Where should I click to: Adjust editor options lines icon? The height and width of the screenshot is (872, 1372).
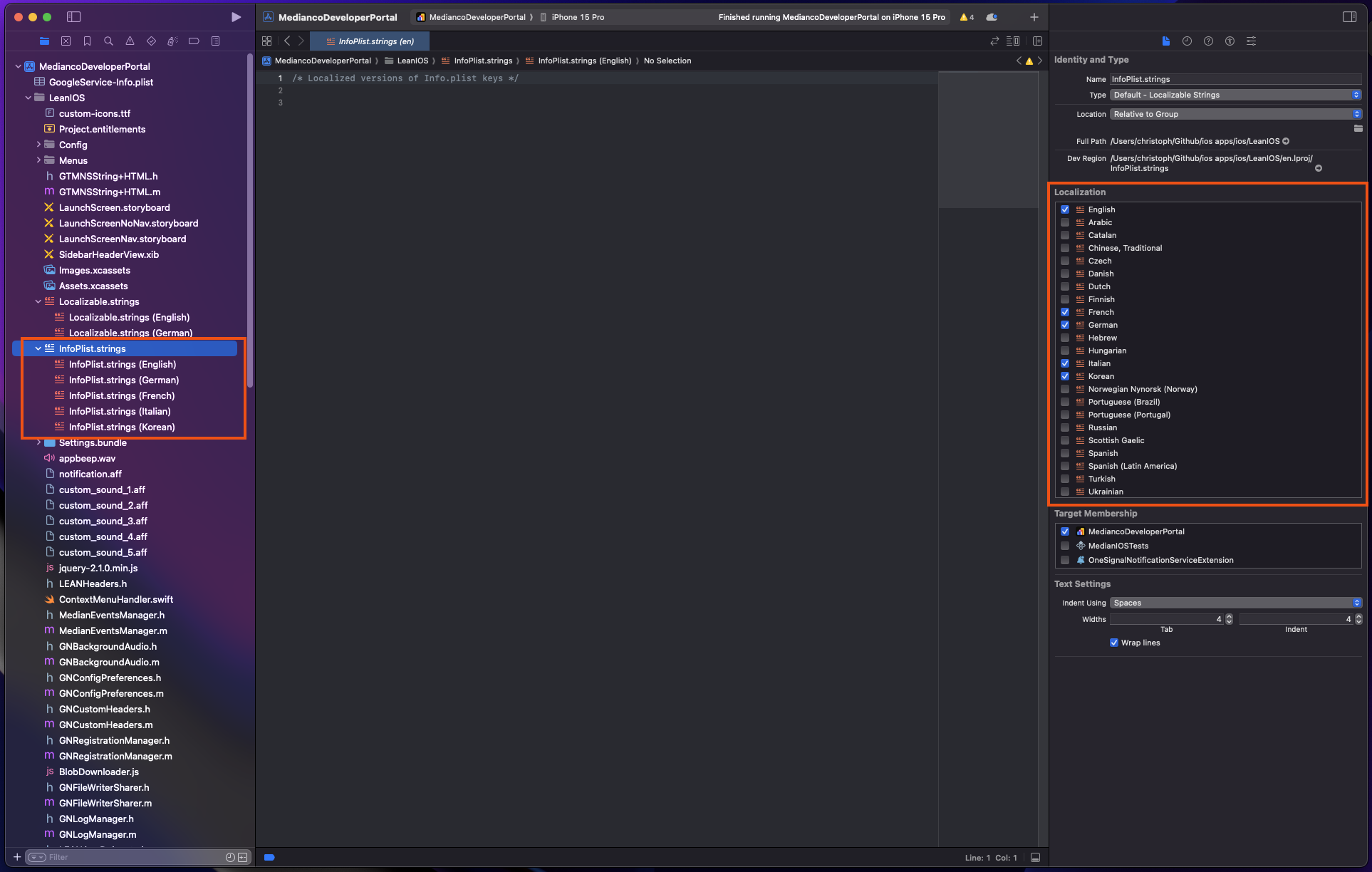(1013, 41)
